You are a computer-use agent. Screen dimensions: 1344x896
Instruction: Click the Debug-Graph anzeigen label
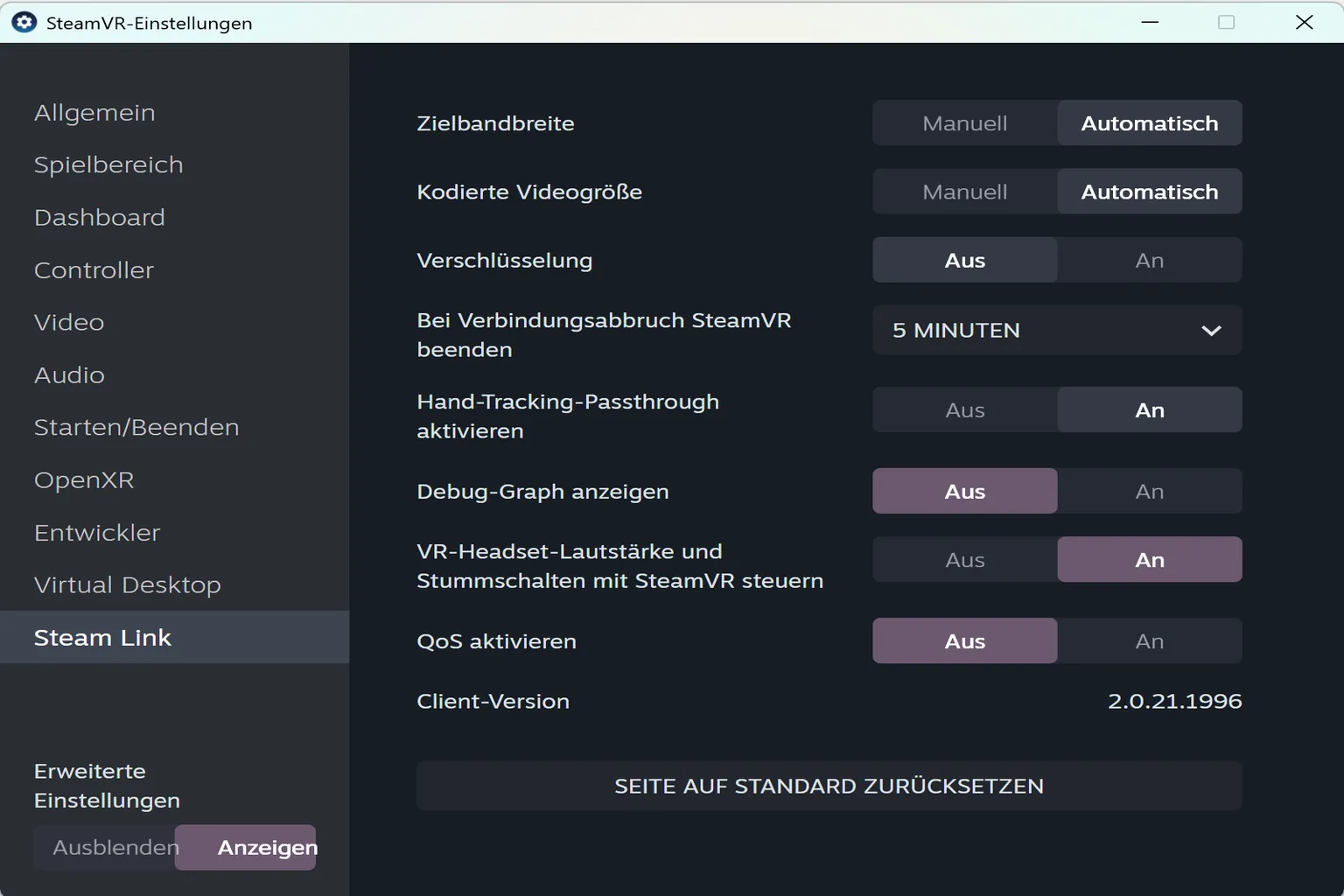tap(543, 492)
